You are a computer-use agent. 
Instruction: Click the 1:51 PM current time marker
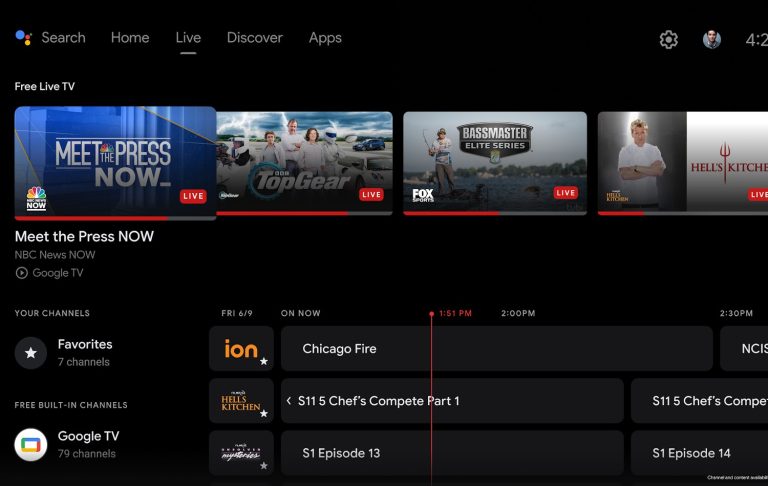point(454,313)
